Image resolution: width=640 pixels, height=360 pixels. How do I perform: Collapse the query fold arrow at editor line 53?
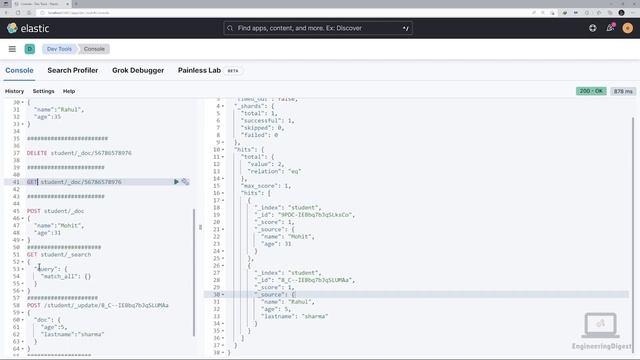point(22,269)
